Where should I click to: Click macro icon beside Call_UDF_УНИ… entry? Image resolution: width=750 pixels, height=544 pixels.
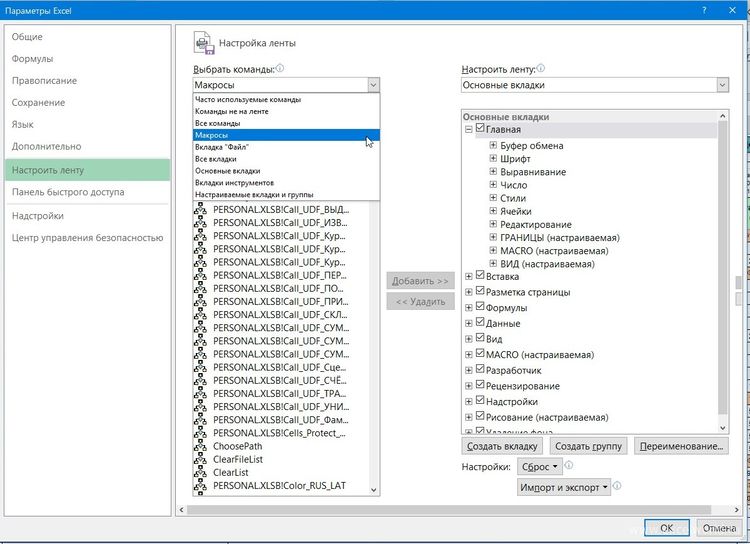pyautogui.click(x=200, y=407)
